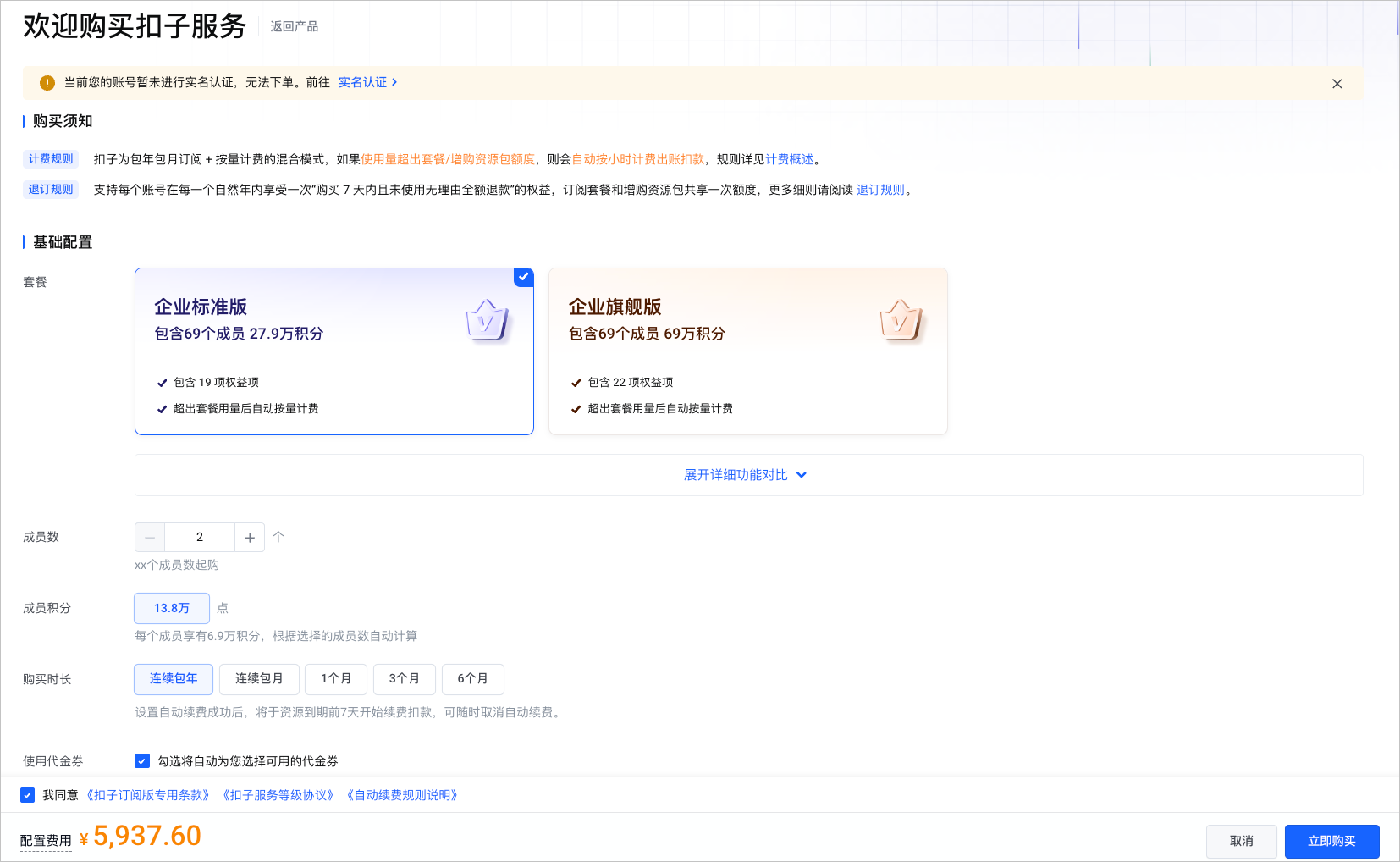The height and width of the screenshot is (862, 1400).
Task: Click the V badge icon on 企业旗舰版 card
Action: click(902, 320)
